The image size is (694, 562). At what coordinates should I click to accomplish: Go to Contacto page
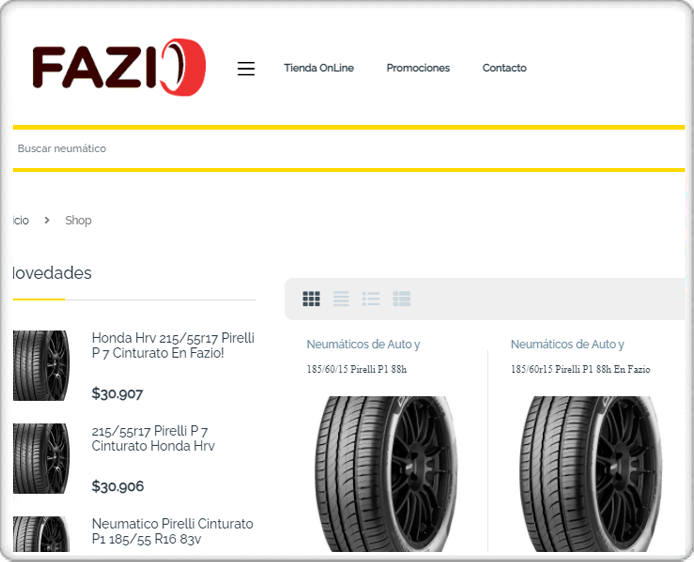coord(504,68)
